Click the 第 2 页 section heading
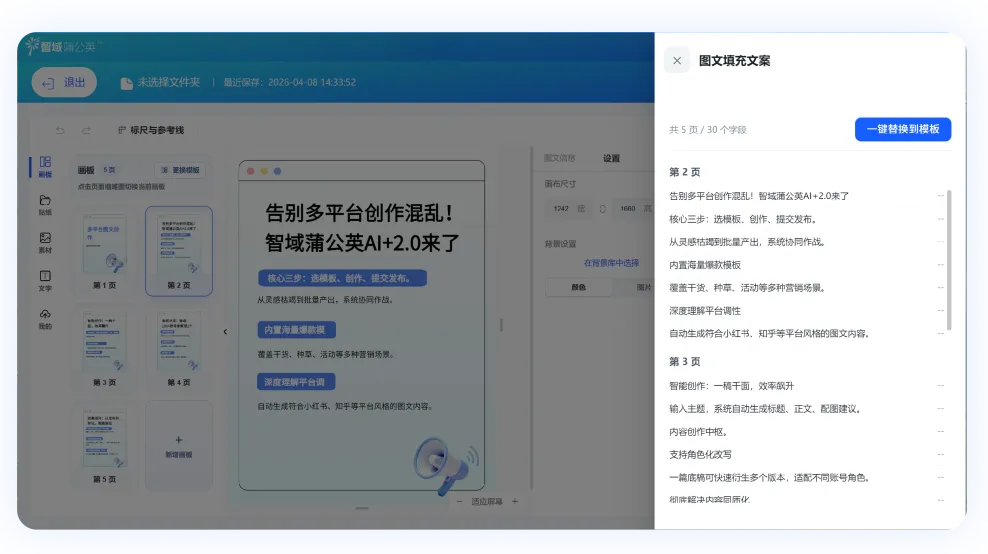This screenshot has height=554, width=988. click(x=684, y=172)
